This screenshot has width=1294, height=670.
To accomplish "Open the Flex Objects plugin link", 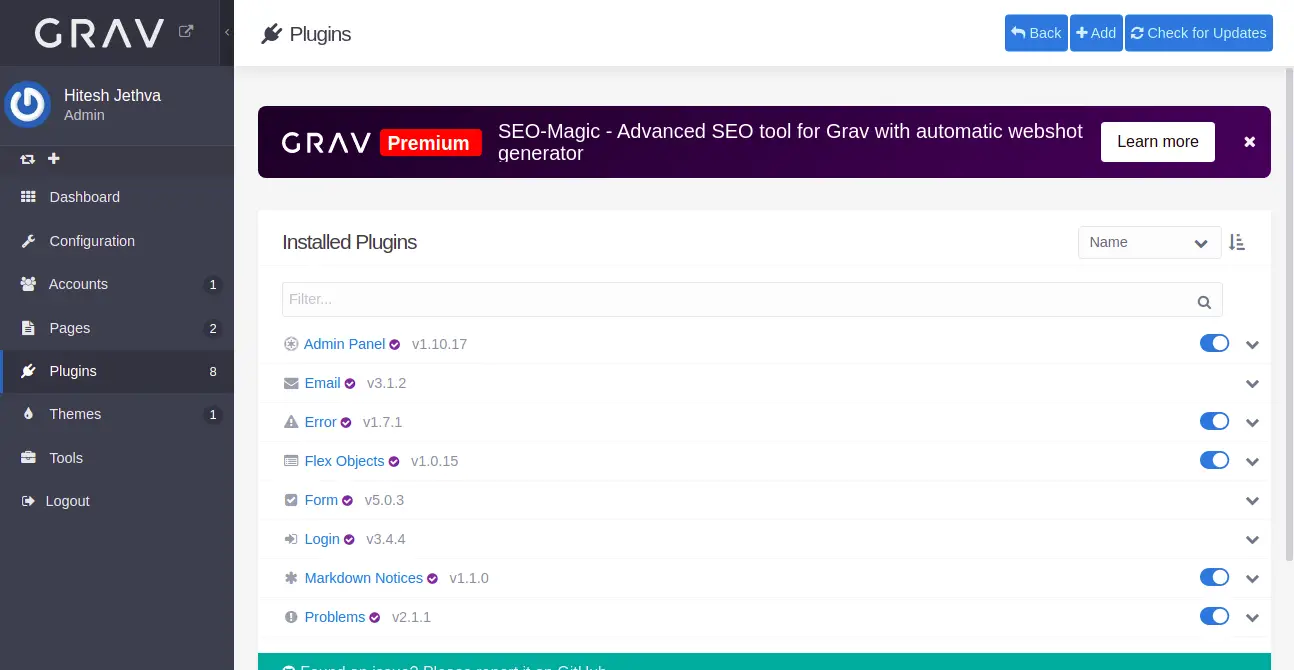I will pos(344,461).
